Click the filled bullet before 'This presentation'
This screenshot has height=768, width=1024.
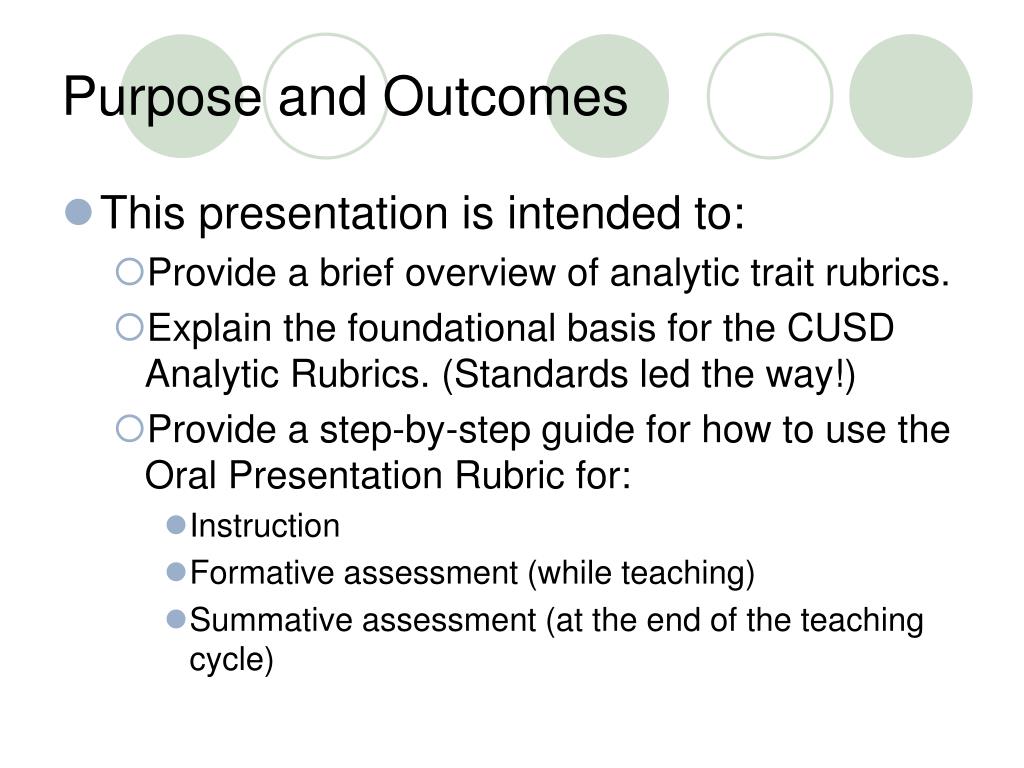point(79,212)
